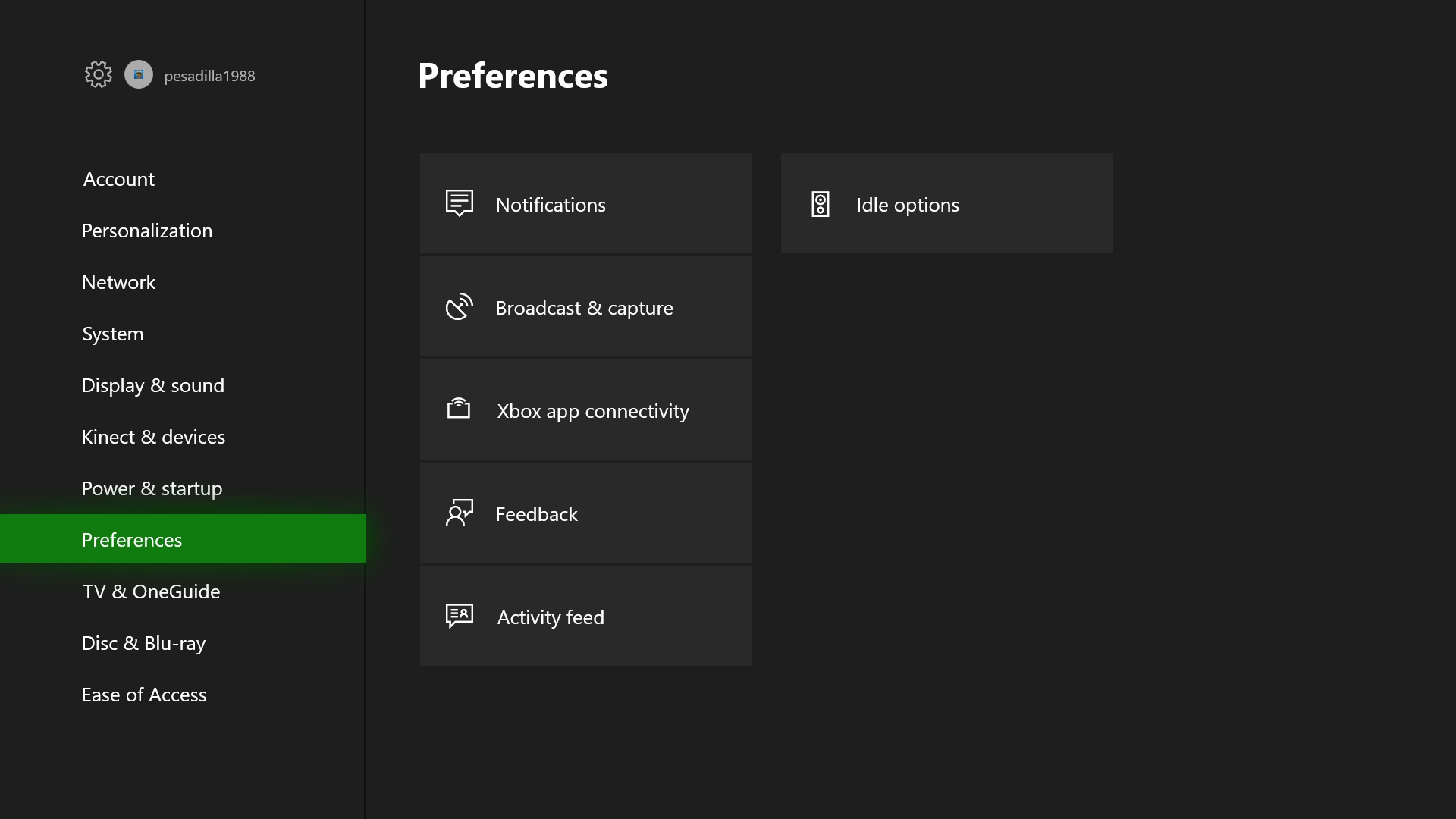The height and width of the screenshot is (819, 1456).
Task: Click the Notifications message icon
Action: coord(460,203)
